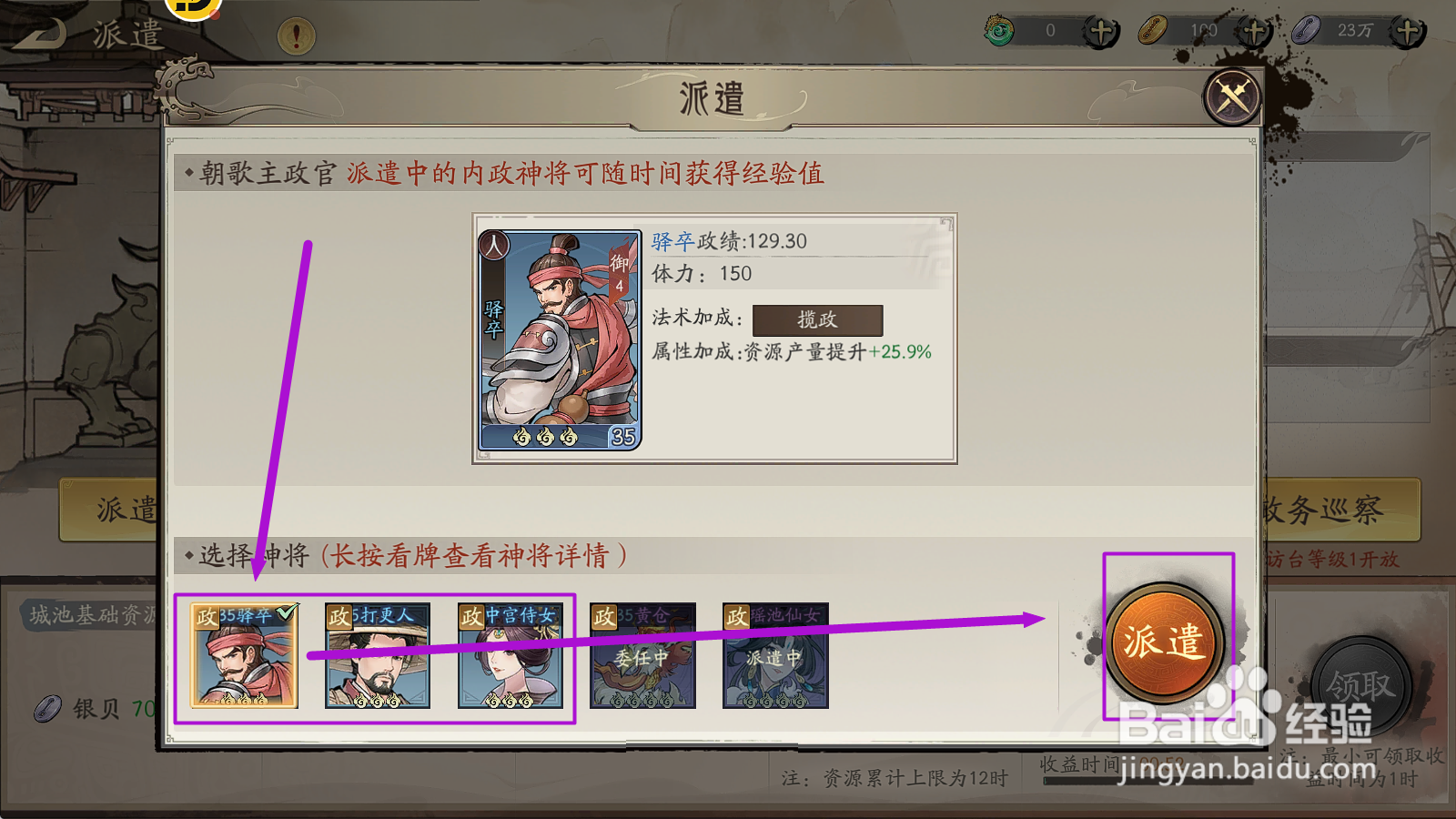This screenshot has width=1456, height=819.
Task: Close the 派遣 dialog with crossed-swords icon
Action: pyautogui.click(x=1232, y=96)
